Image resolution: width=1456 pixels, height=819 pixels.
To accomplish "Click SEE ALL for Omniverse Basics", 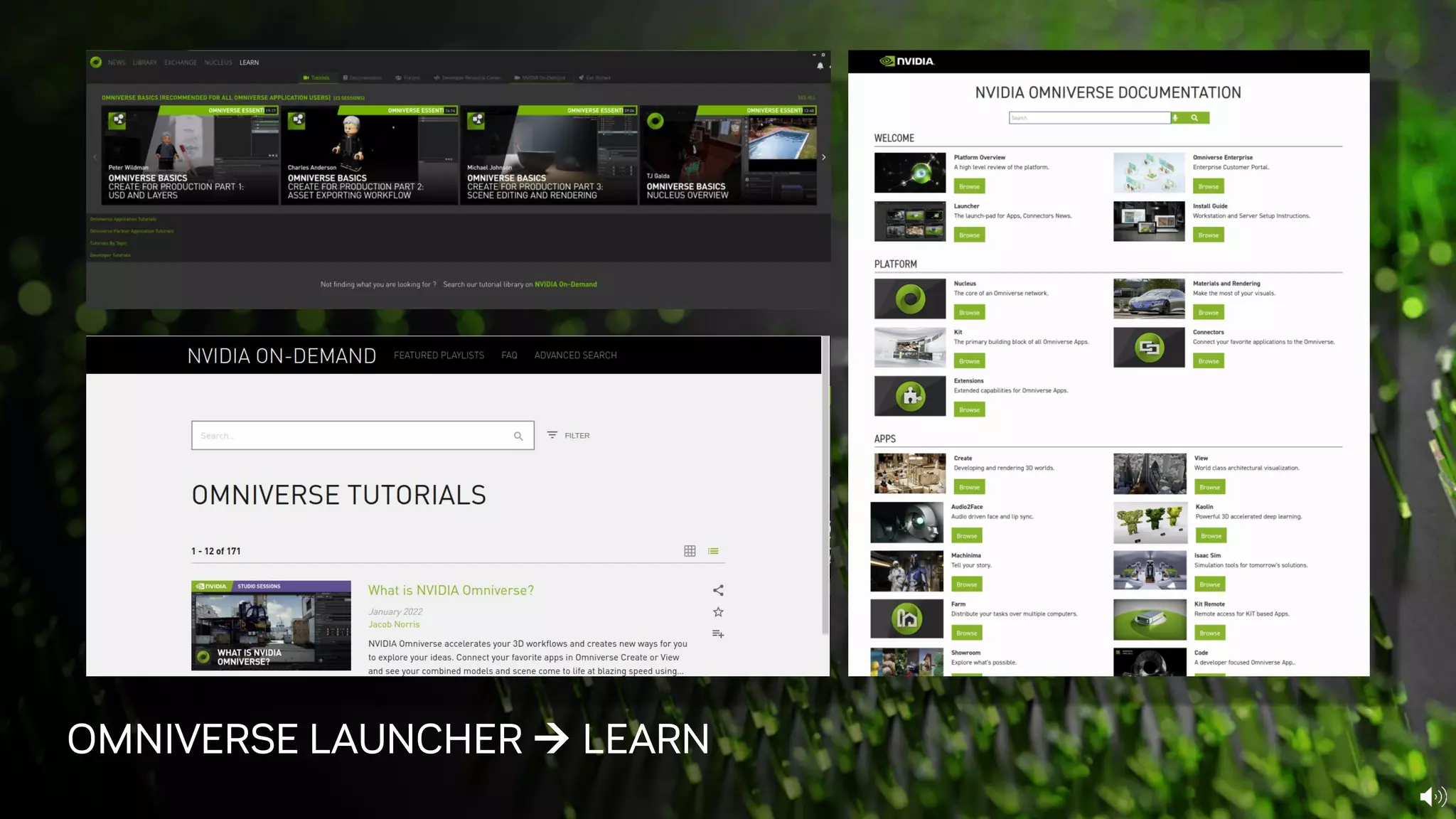I will pos(806,98).
